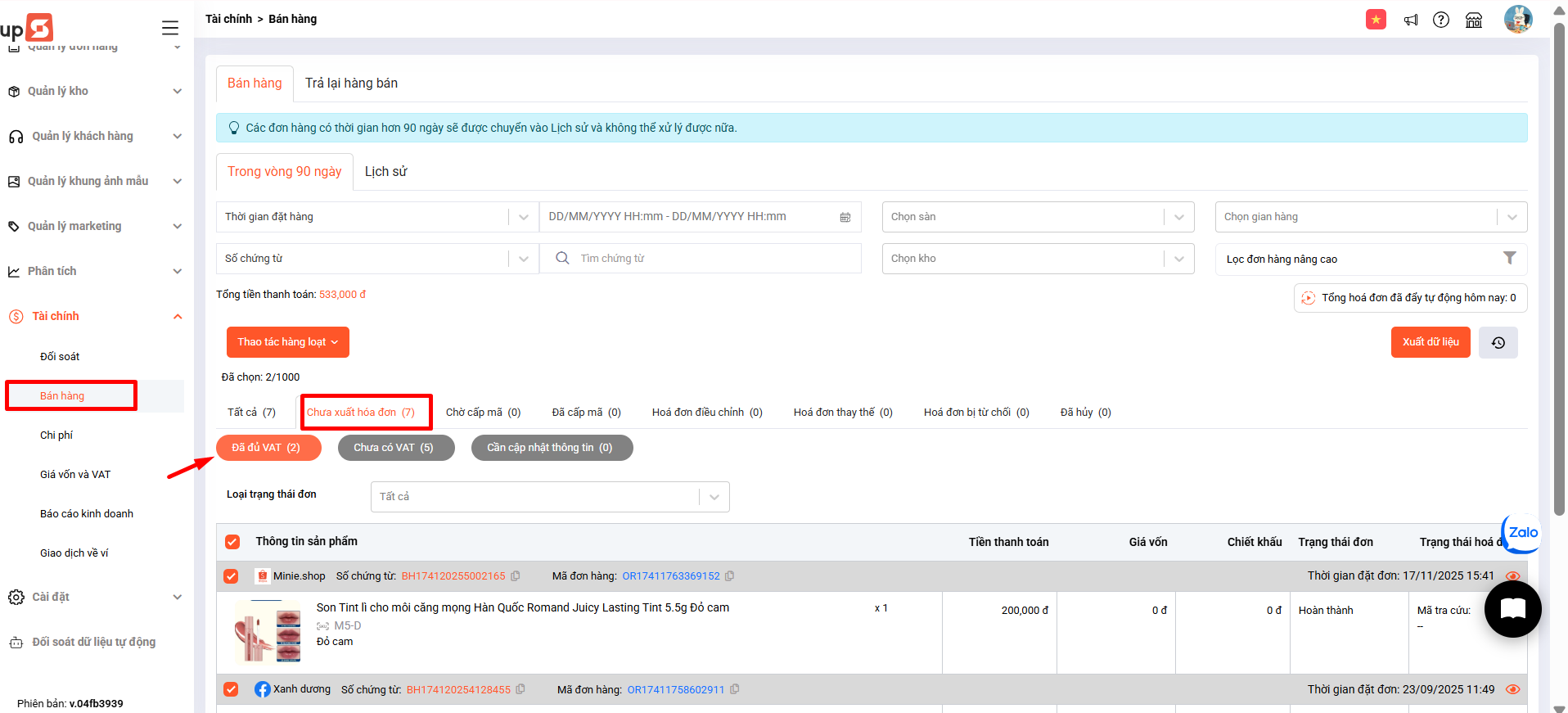Screen dimensions: 1568x713
Task: Uncheck the Minie.shop order checkbox
Action: point(232,576)
